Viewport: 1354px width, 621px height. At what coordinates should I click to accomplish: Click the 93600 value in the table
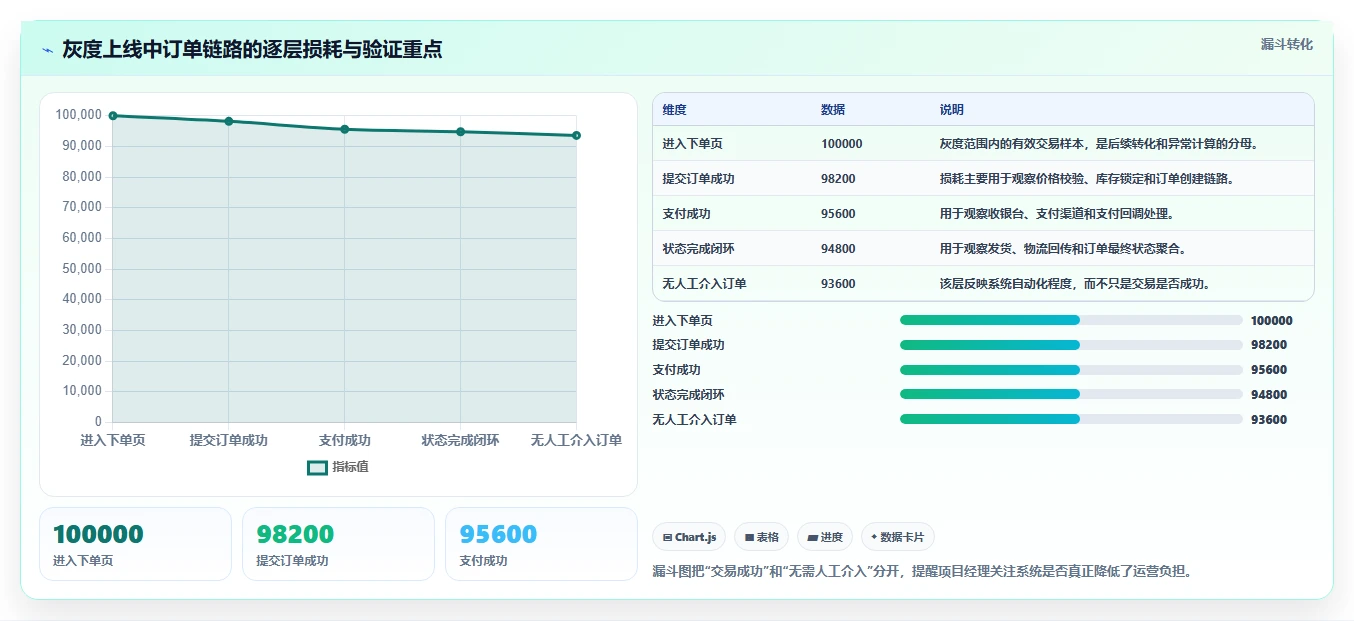(838, 284)
